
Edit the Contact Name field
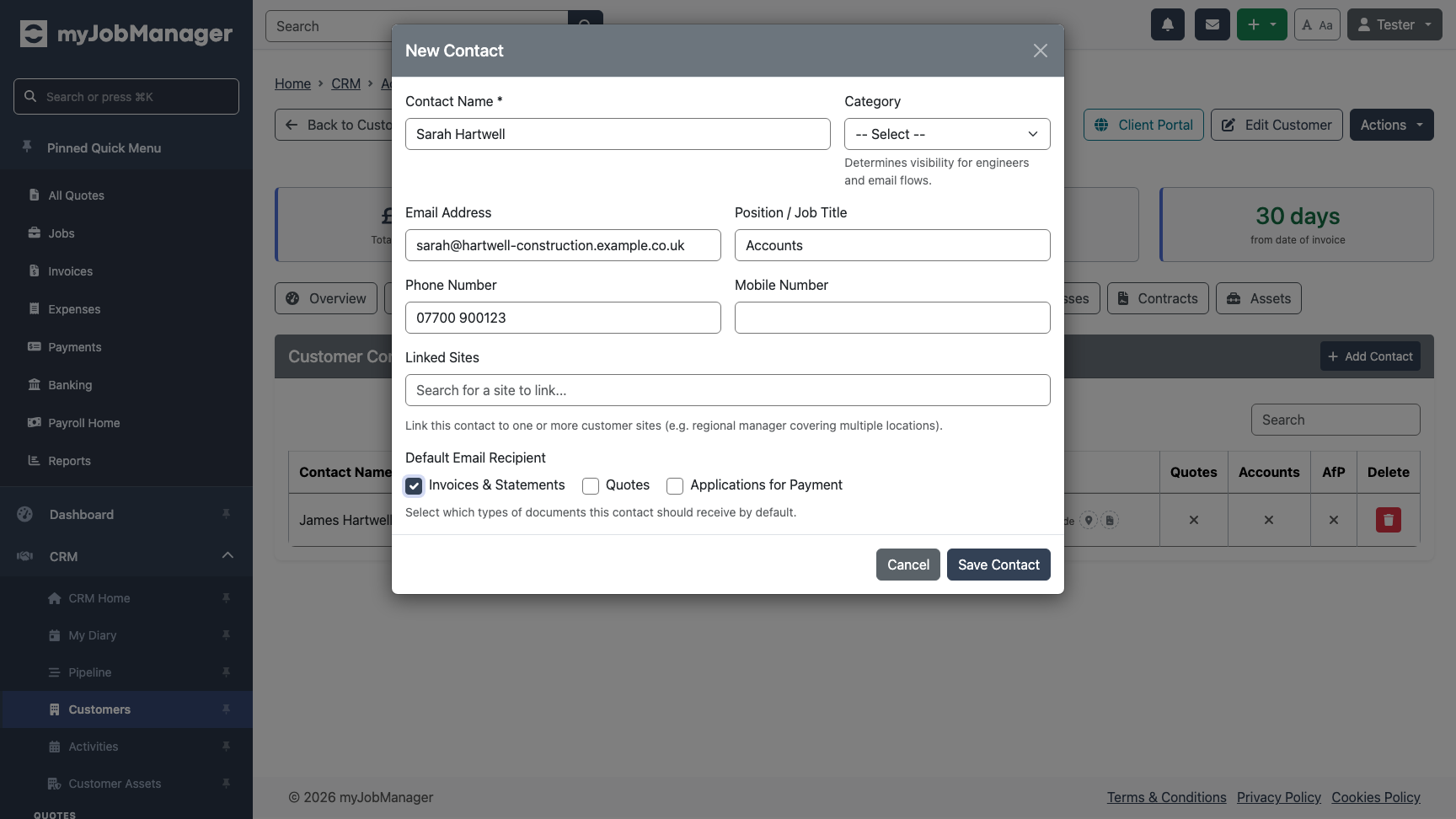point(618,134)
